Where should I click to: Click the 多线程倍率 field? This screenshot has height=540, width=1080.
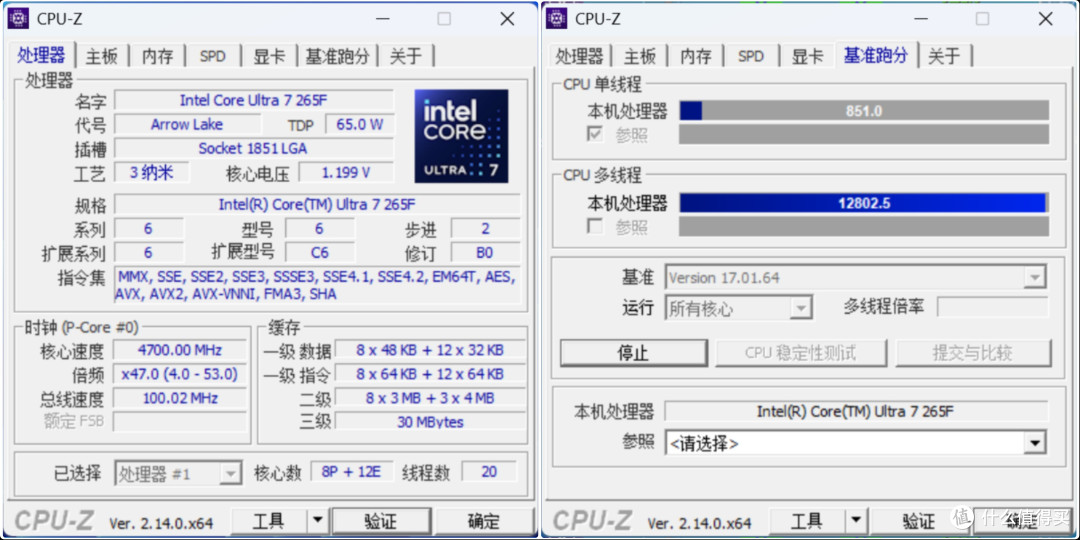coord(993,307)
